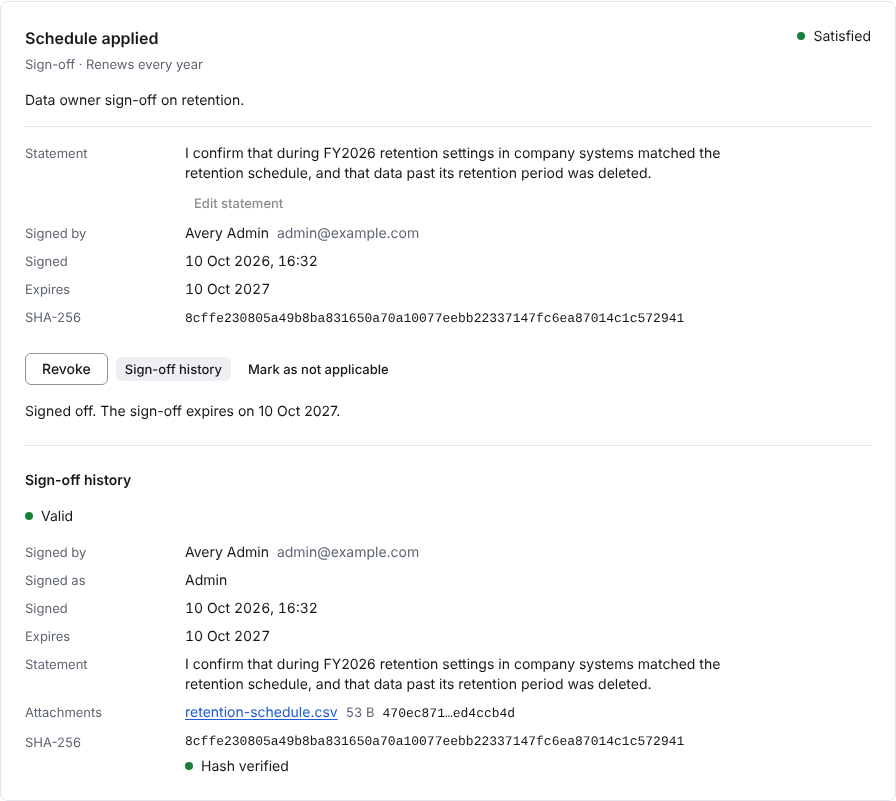The height and width of the screenshot is (801, 896).
Task: Click the Hash verified status text
Action: point(245,766)
